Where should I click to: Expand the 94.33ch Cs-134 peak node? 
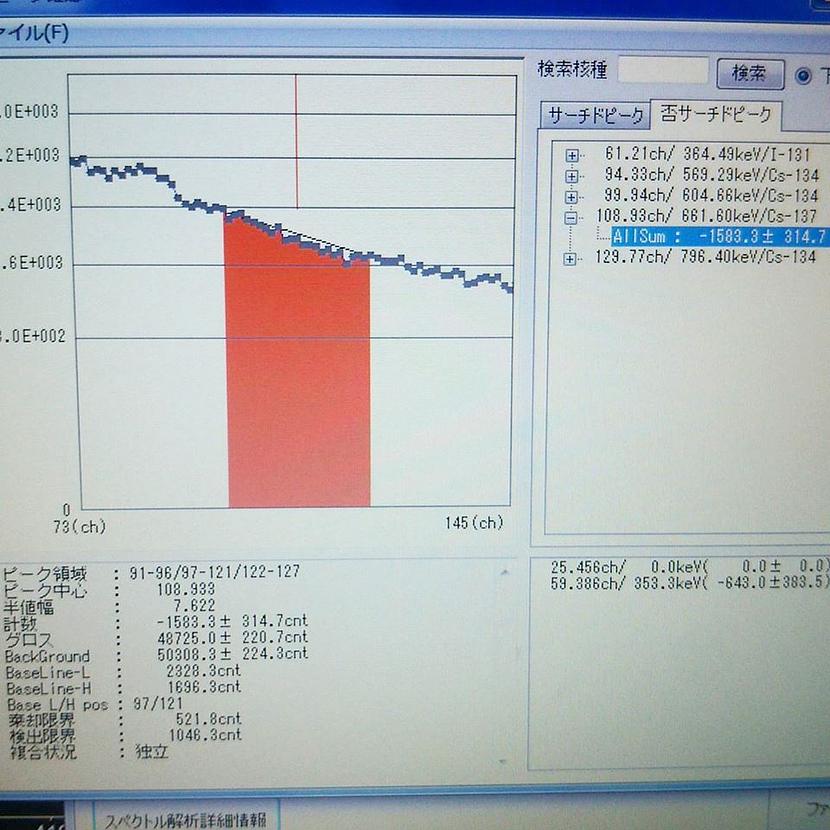click(x=572, y=176)
